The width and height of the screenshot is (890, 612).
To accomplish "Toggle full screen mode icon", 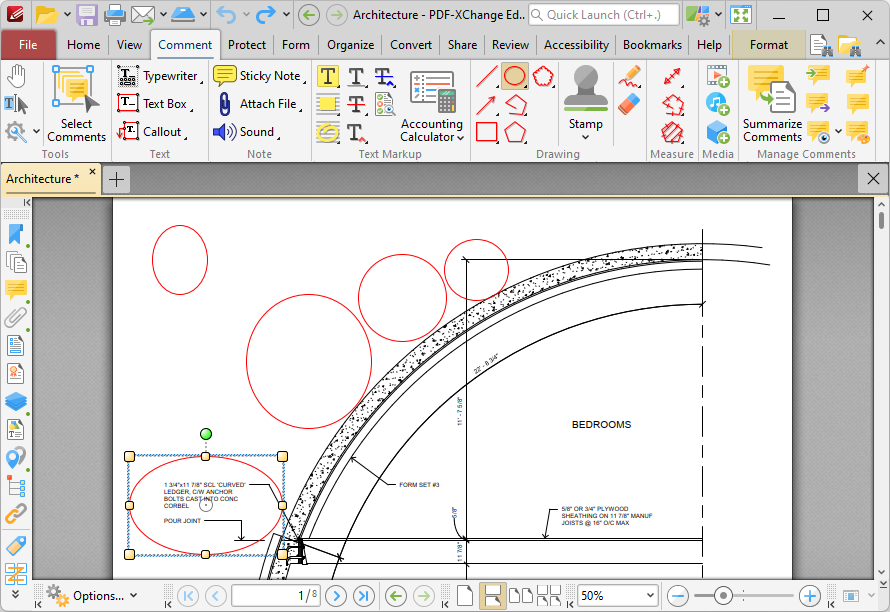I will point(741,15).
